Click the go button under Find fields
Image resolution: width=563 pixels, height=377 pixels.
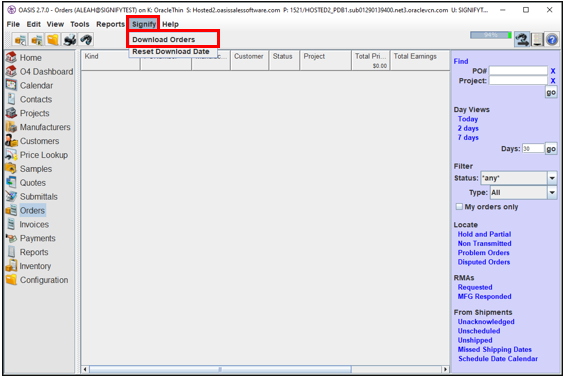(551, 92)
